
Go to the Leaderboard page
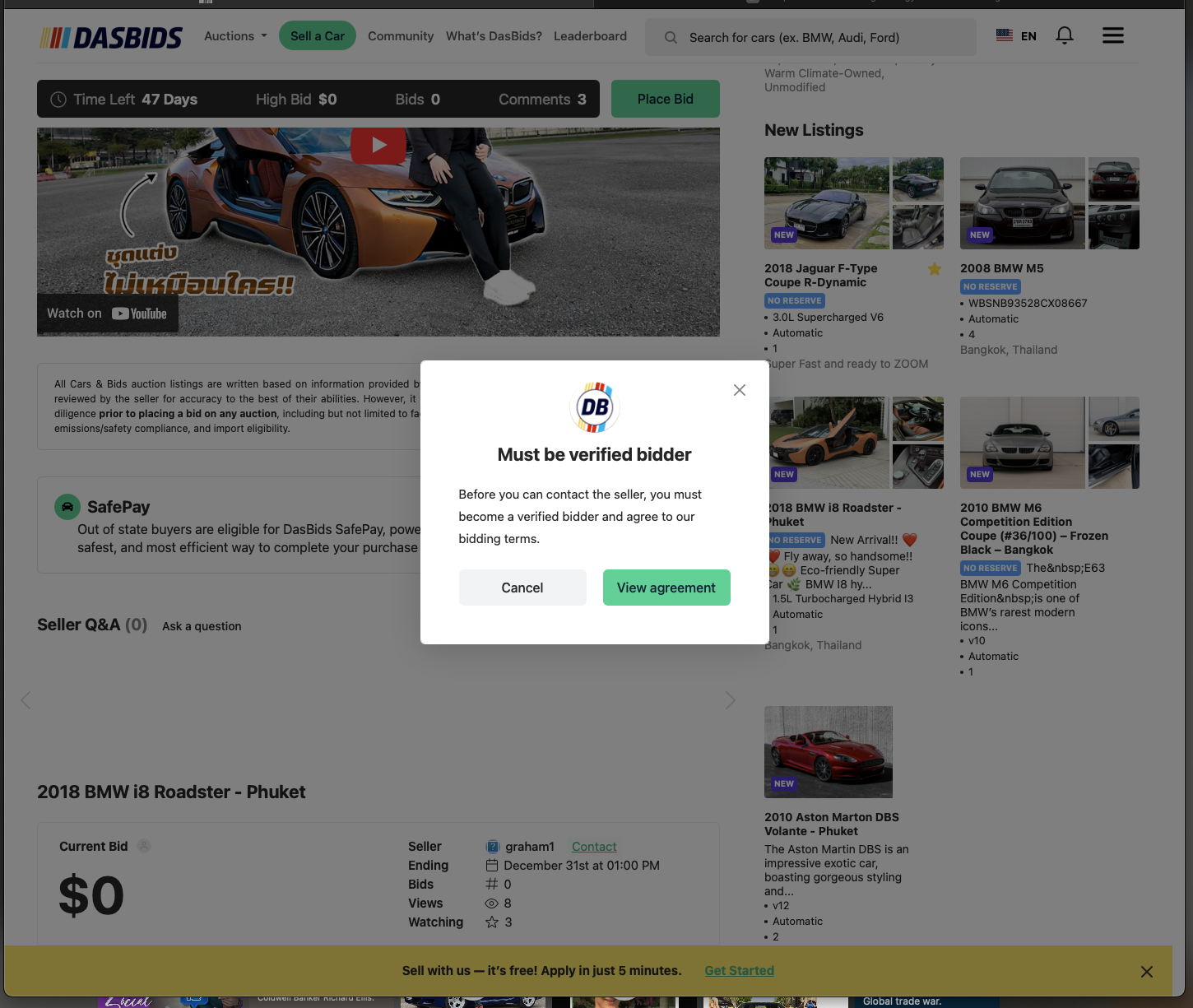coord(590,36)
